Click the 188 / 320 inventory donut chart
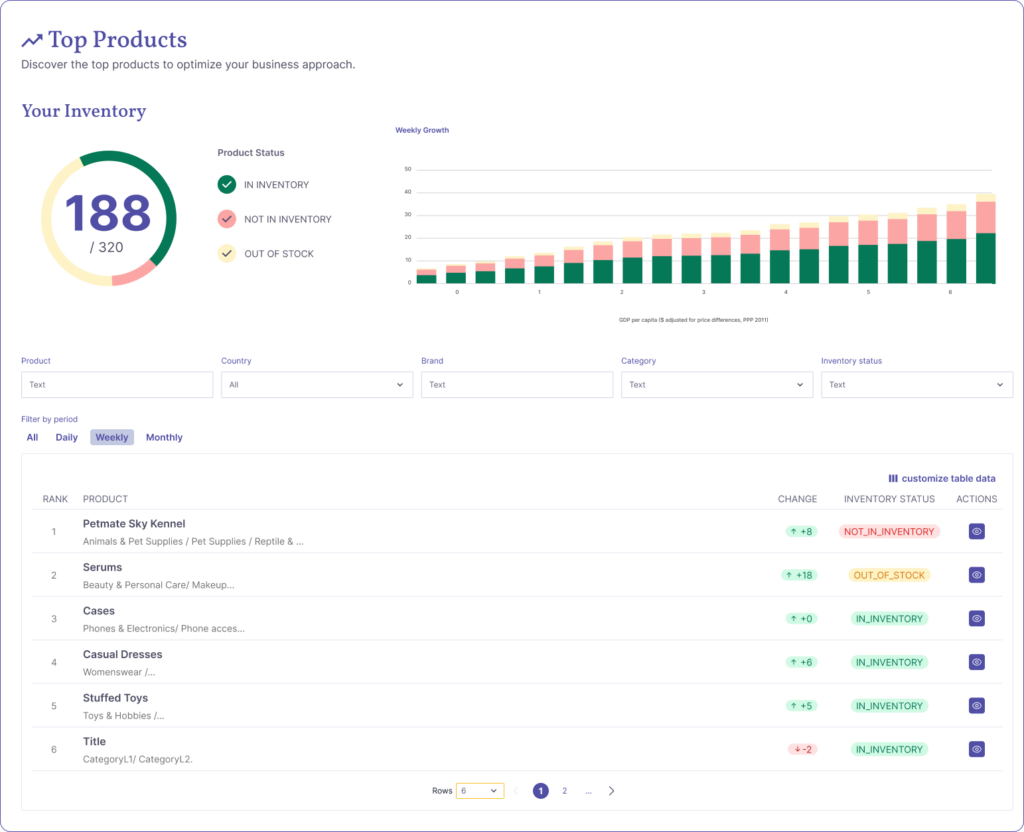Image resolution: width=1024 pixels, height=832 pixels. 108,219
